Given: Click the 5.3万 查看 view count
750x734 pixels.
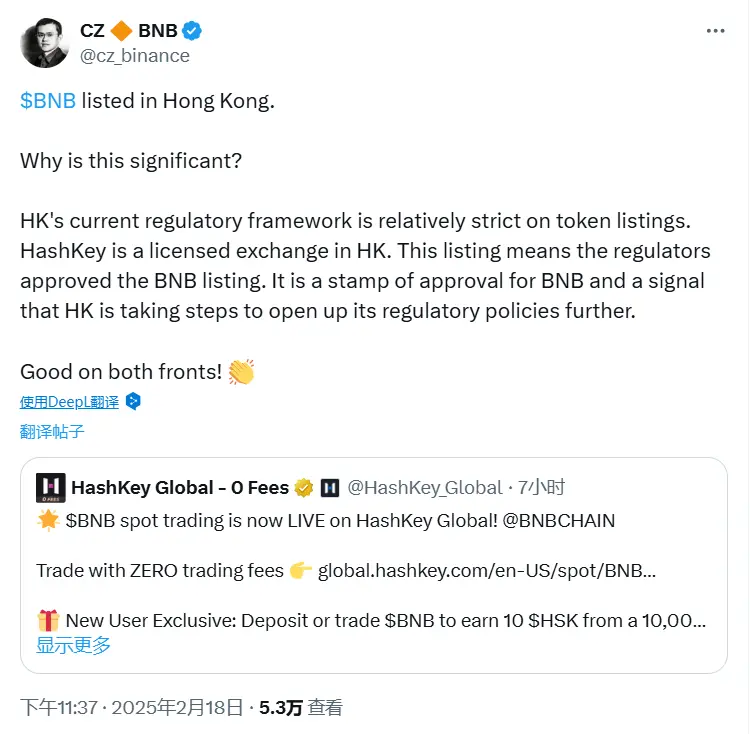Looking at the screenshot, I should (x=300, y=707).
